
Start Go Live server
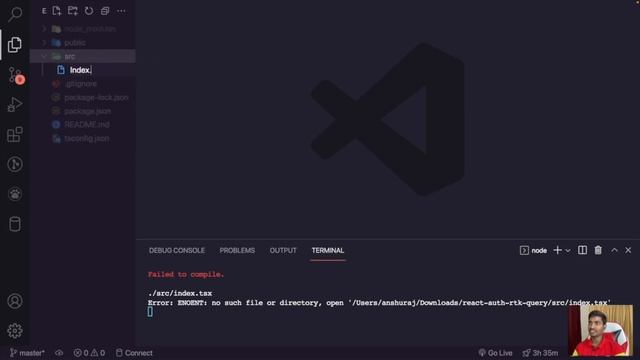click(x=496, y=353)
